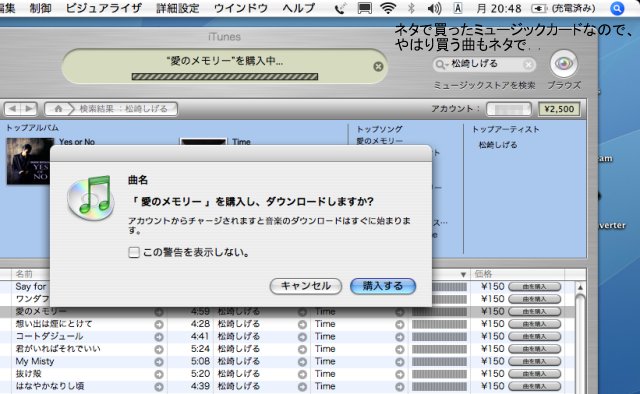Screen dimensions: 640x394
Task: Click the Time album title link
Action: coord(241,142)
